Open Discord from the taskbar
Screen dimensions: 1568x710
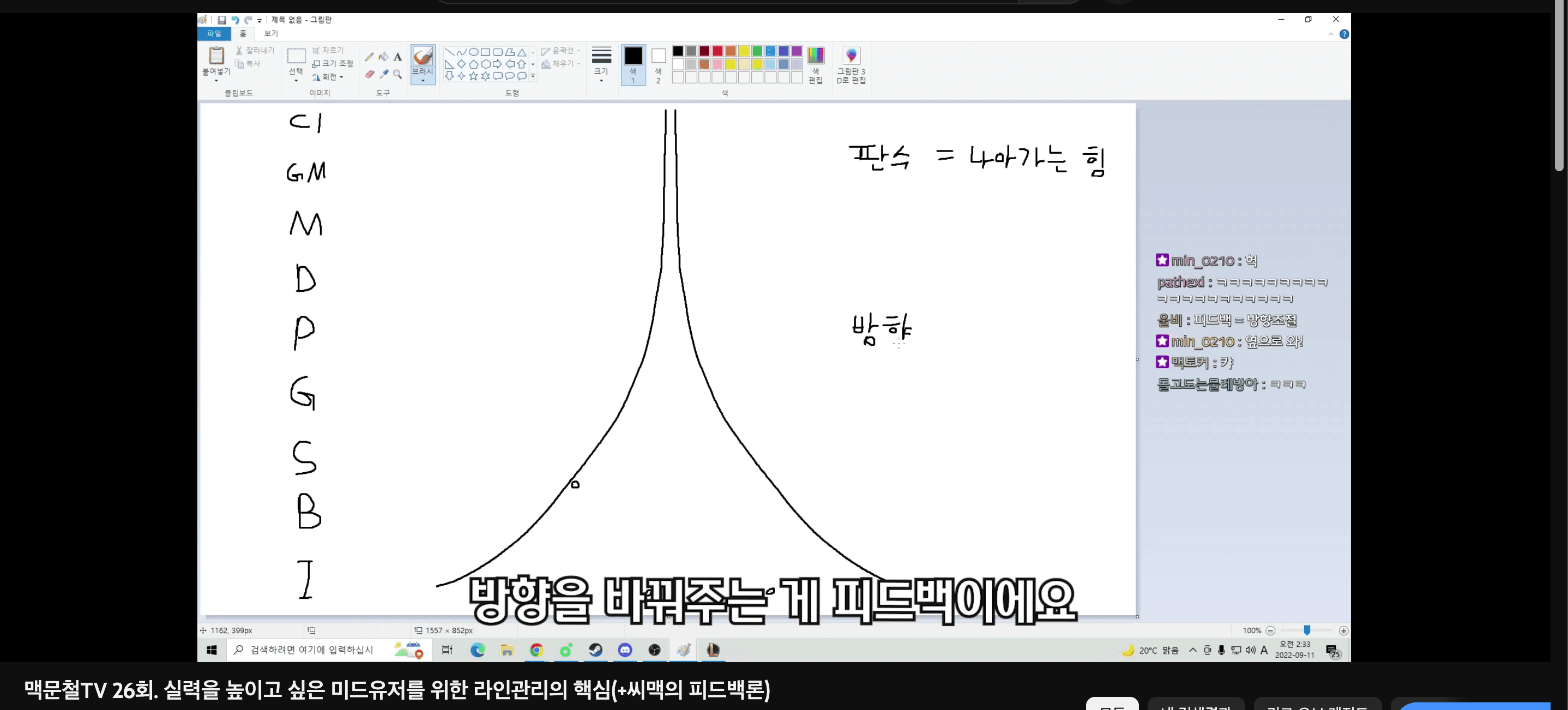pyautogui.click(x=625, y=651)
